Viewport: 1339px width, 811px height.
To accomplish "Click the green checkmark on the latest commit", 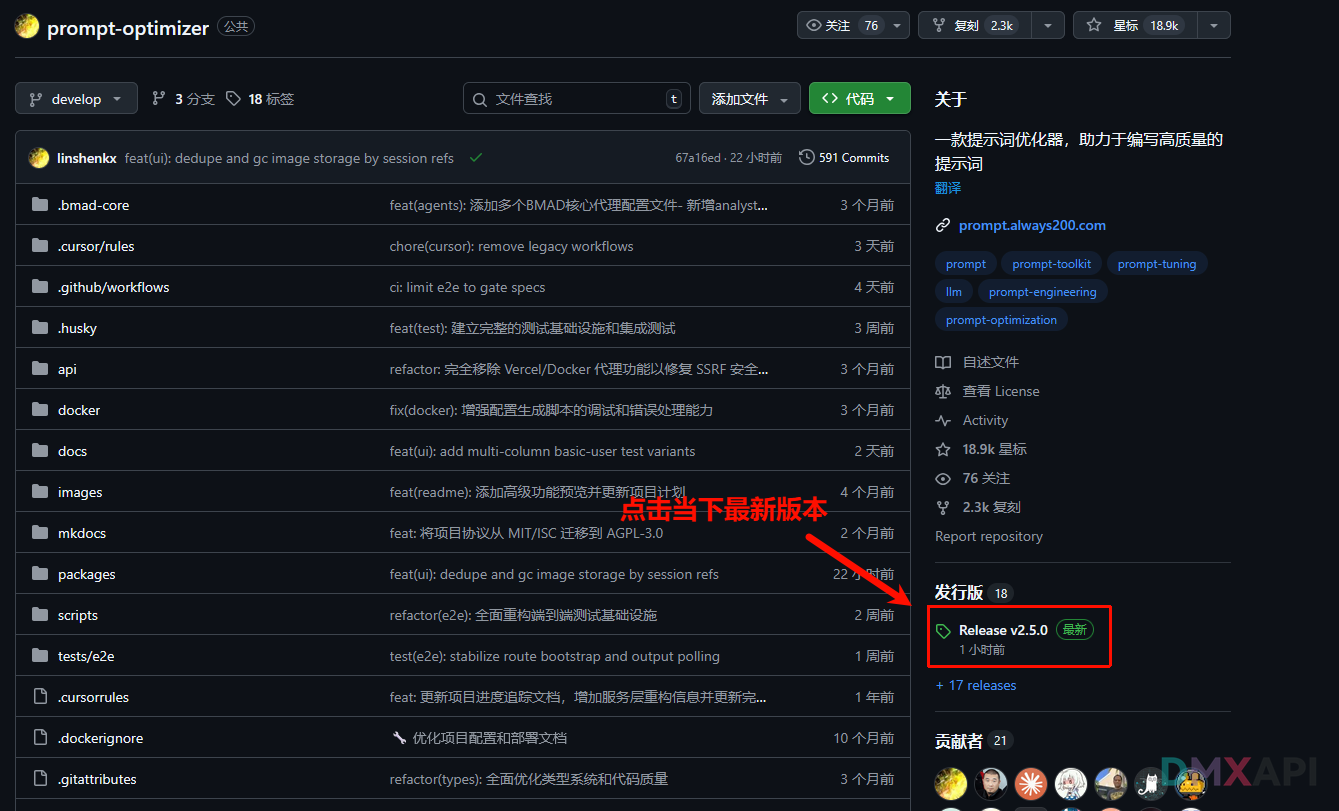I will click(476, 157).
